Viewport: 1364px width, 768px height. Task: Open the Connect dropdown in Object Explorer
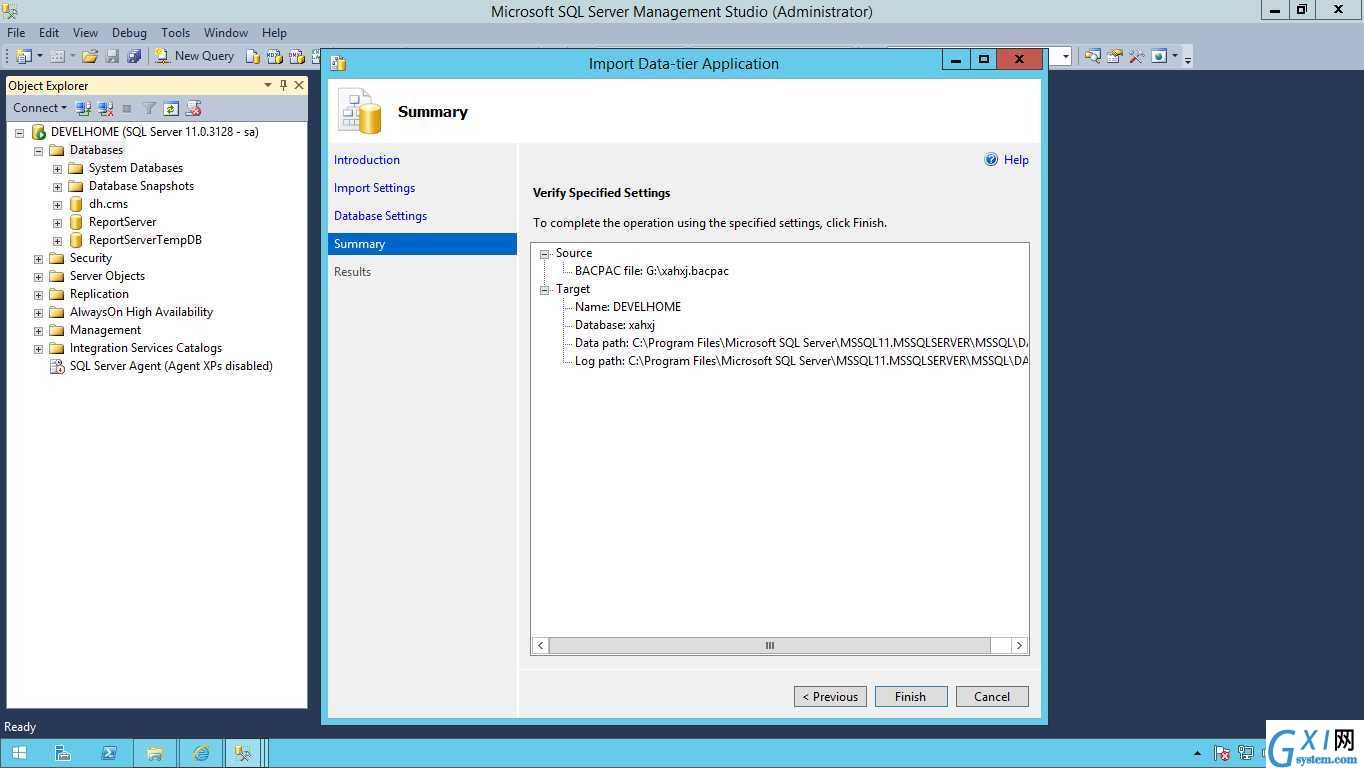pos(40,108)
